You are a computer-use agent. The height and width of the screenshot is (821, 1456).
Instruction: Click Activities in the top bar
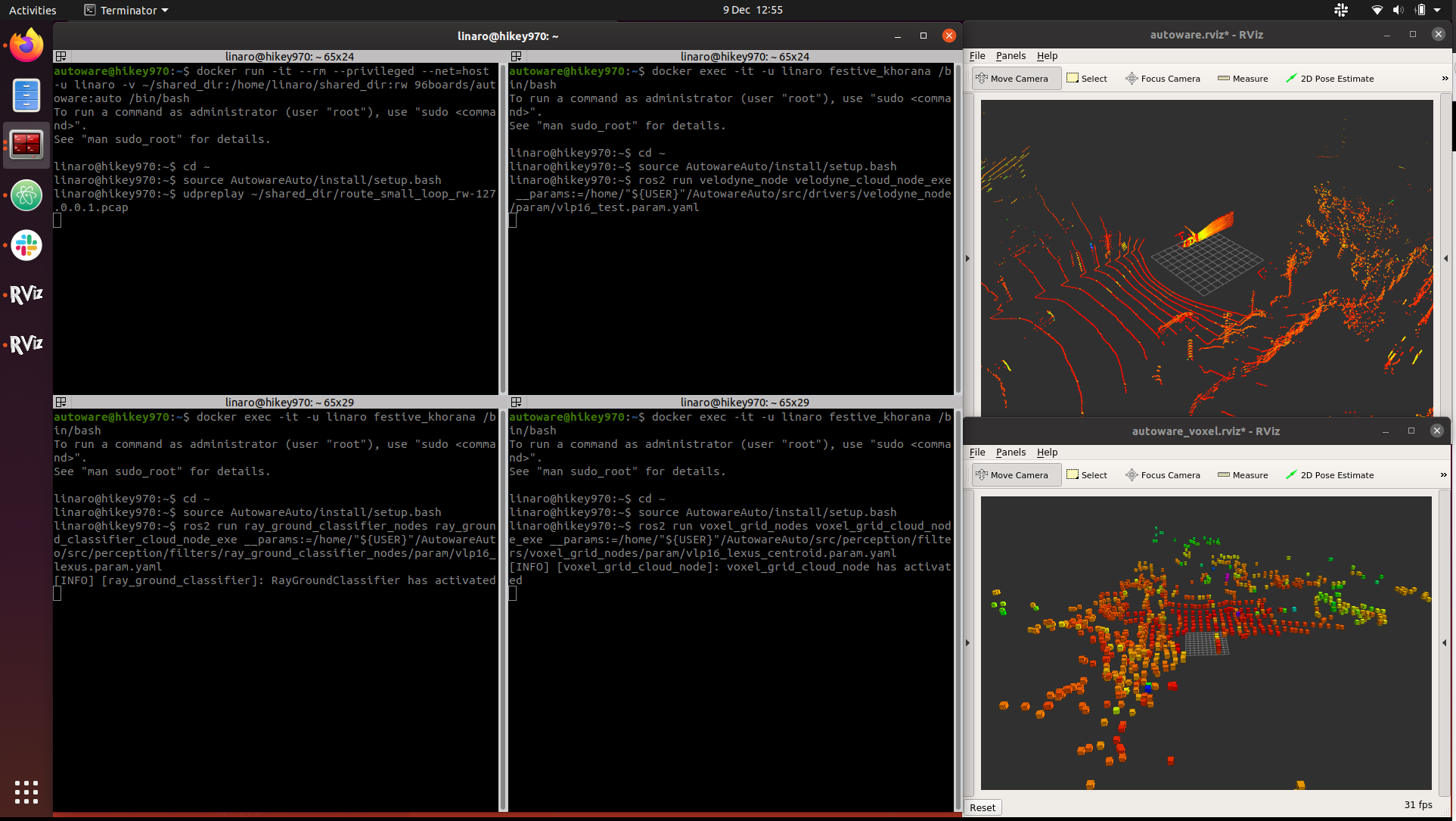(x=33, y=11)
